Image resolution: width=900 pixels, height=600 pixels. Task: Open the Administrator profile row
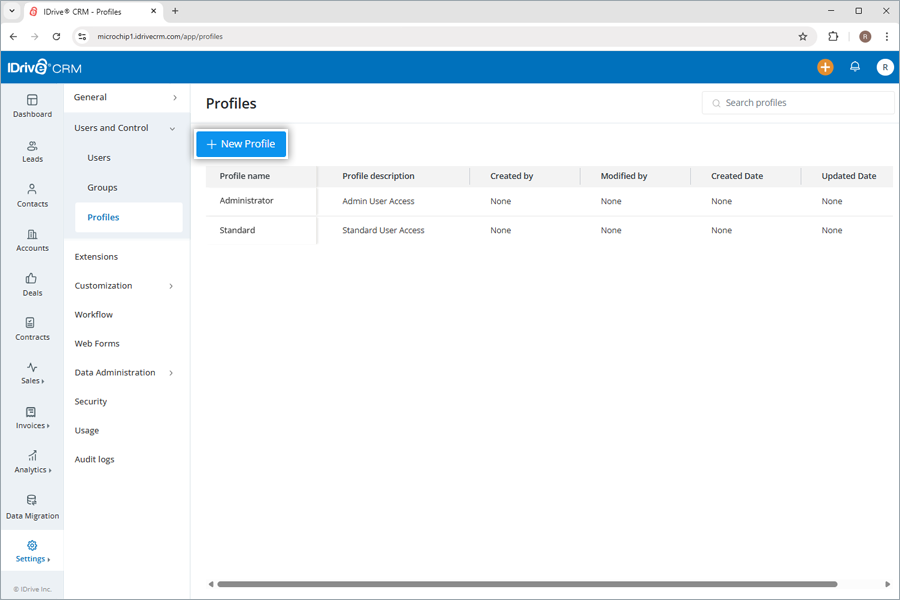[x=249, y=201]
